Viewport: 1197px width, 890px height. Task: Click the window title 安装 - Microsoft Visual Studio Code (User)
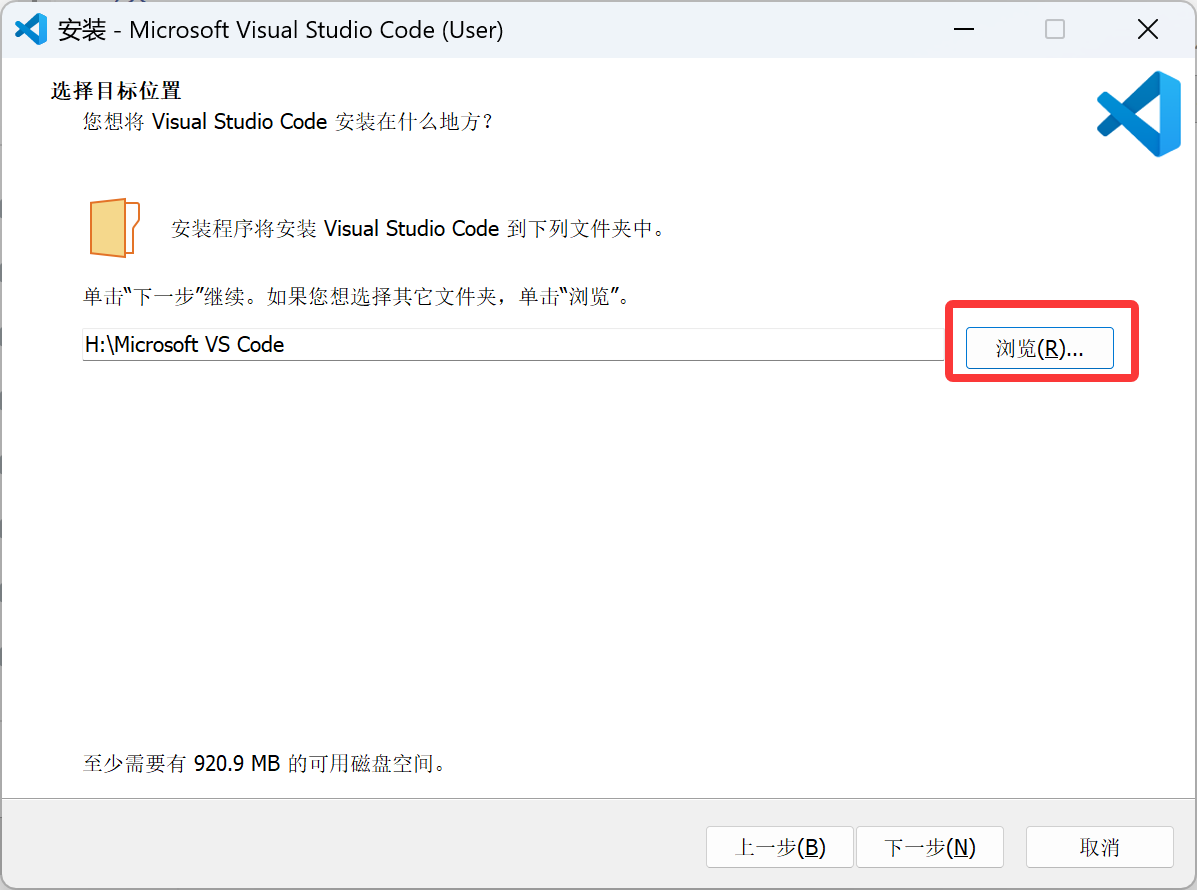(280, 30)
